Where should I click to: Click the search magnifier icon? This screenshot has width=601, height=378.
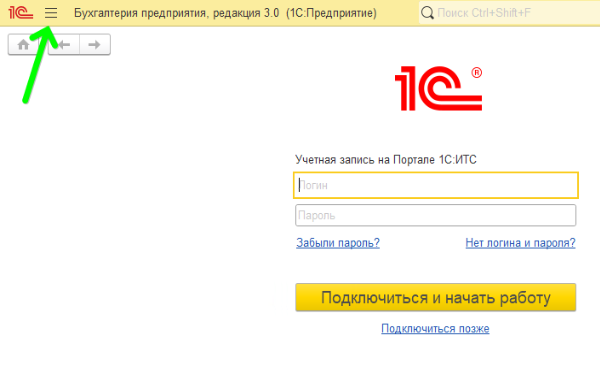coord(427,13)
